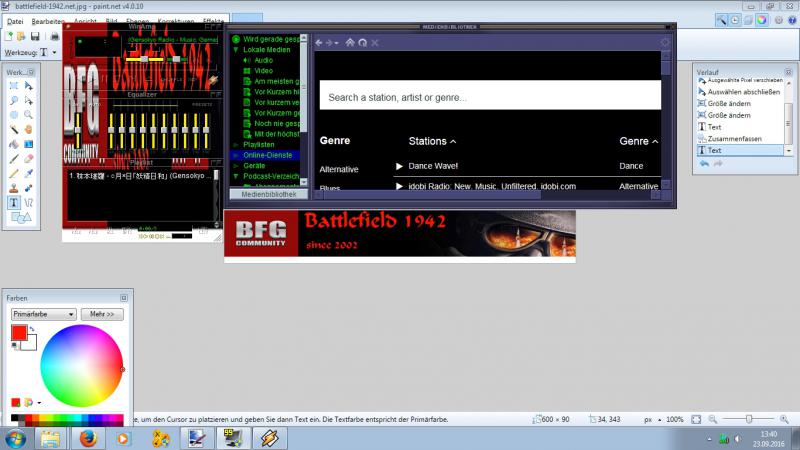Click the Medienbibliothek button
800x450 pixels.
click(x=269, y=194)
